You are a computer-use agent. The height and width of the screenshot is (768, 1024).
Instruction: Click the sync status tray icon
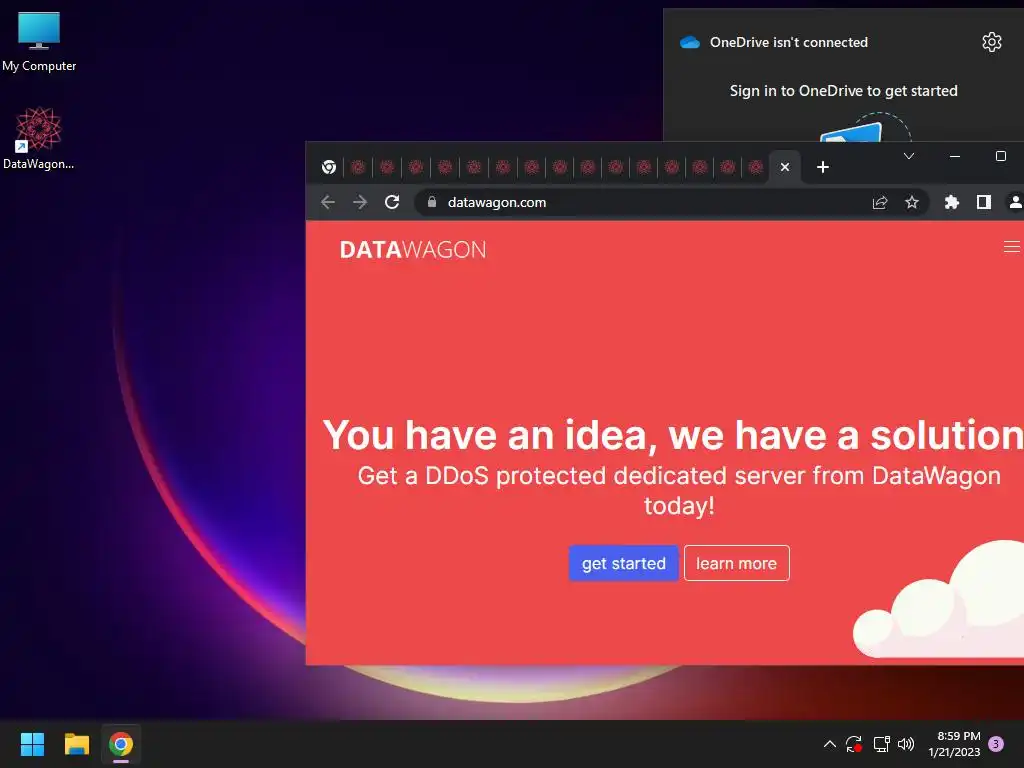pos(854,744)
